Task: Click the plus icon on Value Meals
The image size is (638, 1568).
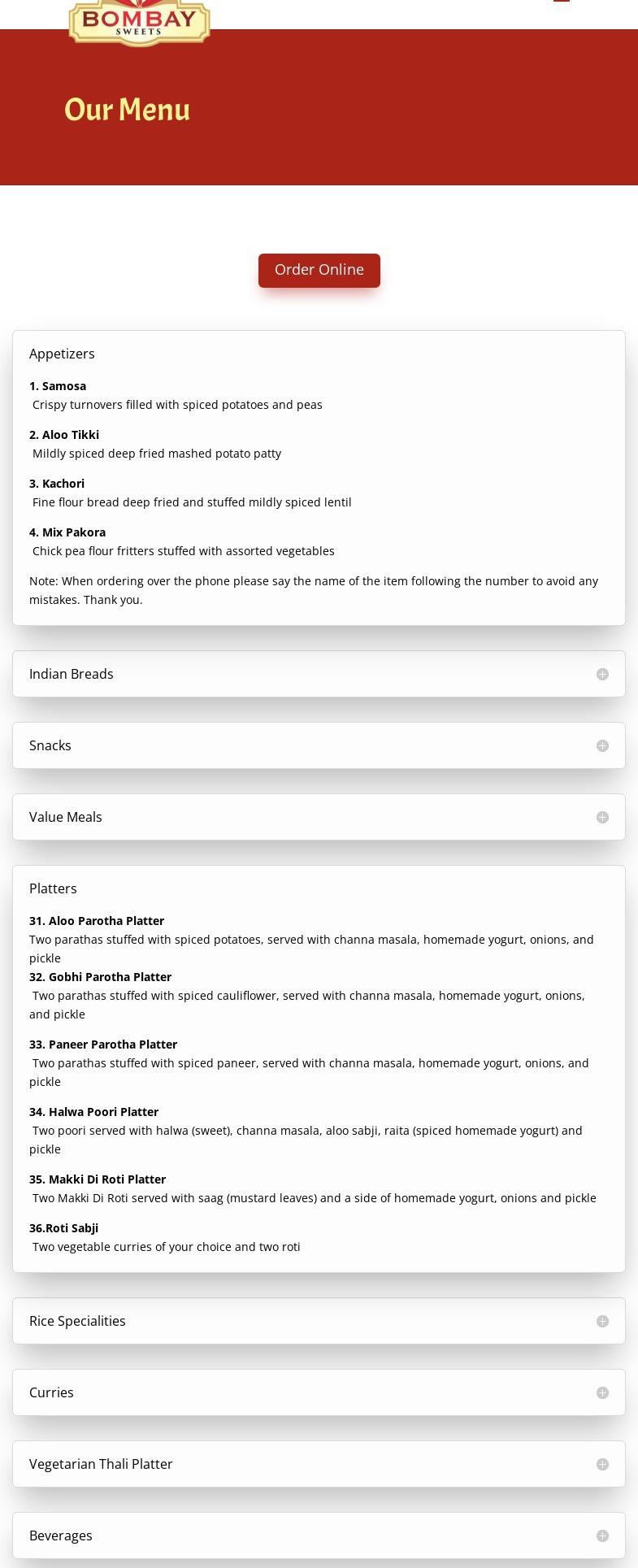Action: [602, 817]
